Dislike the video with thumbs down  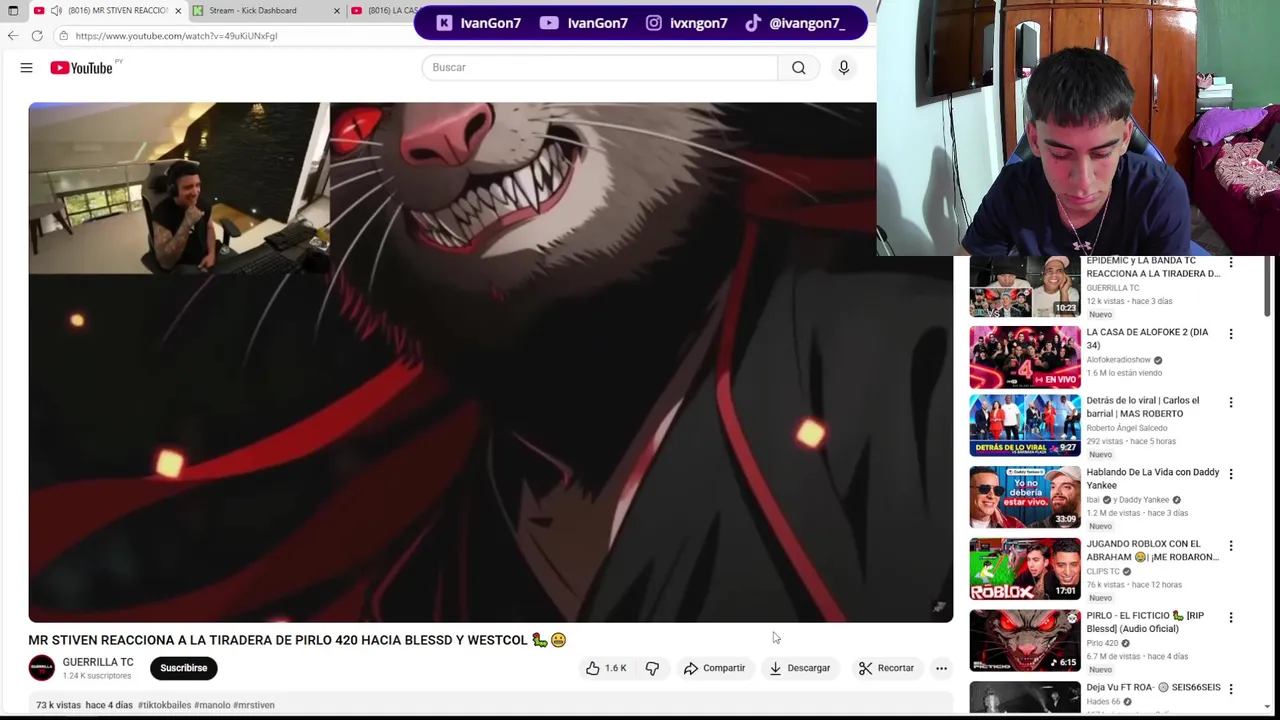tap(652, 668)
